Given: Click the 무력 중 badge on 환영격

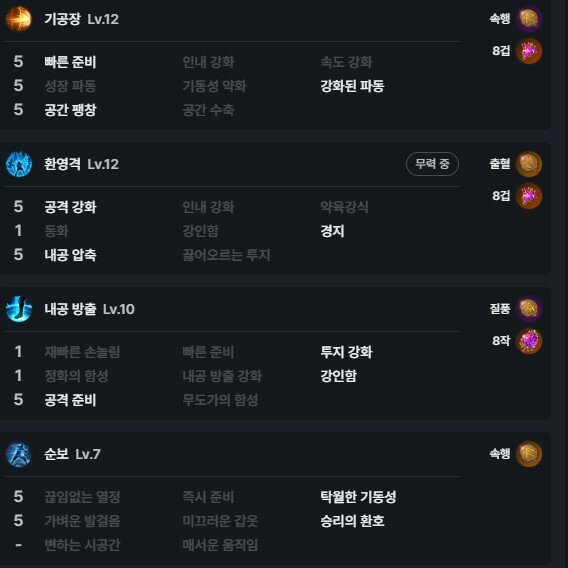Looking at the screenshot, I should tap(432, 164).
